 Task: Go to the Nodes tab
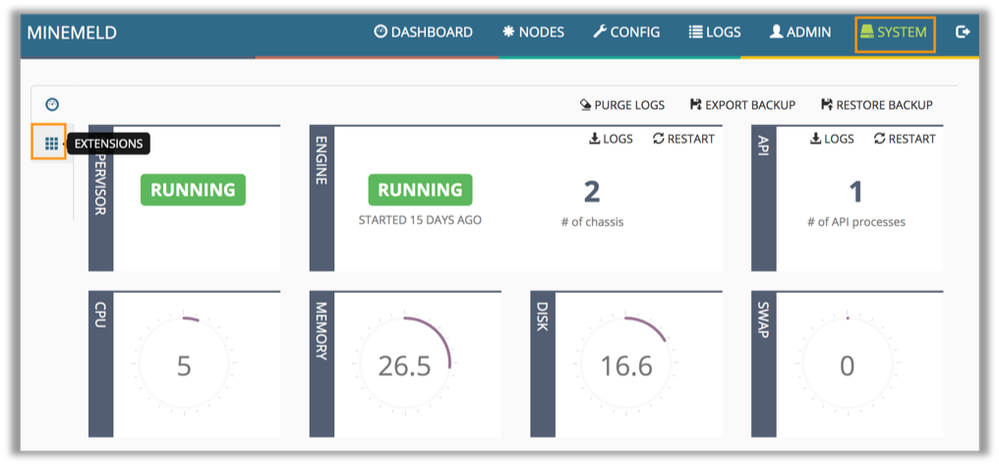[x=533, y=32]
